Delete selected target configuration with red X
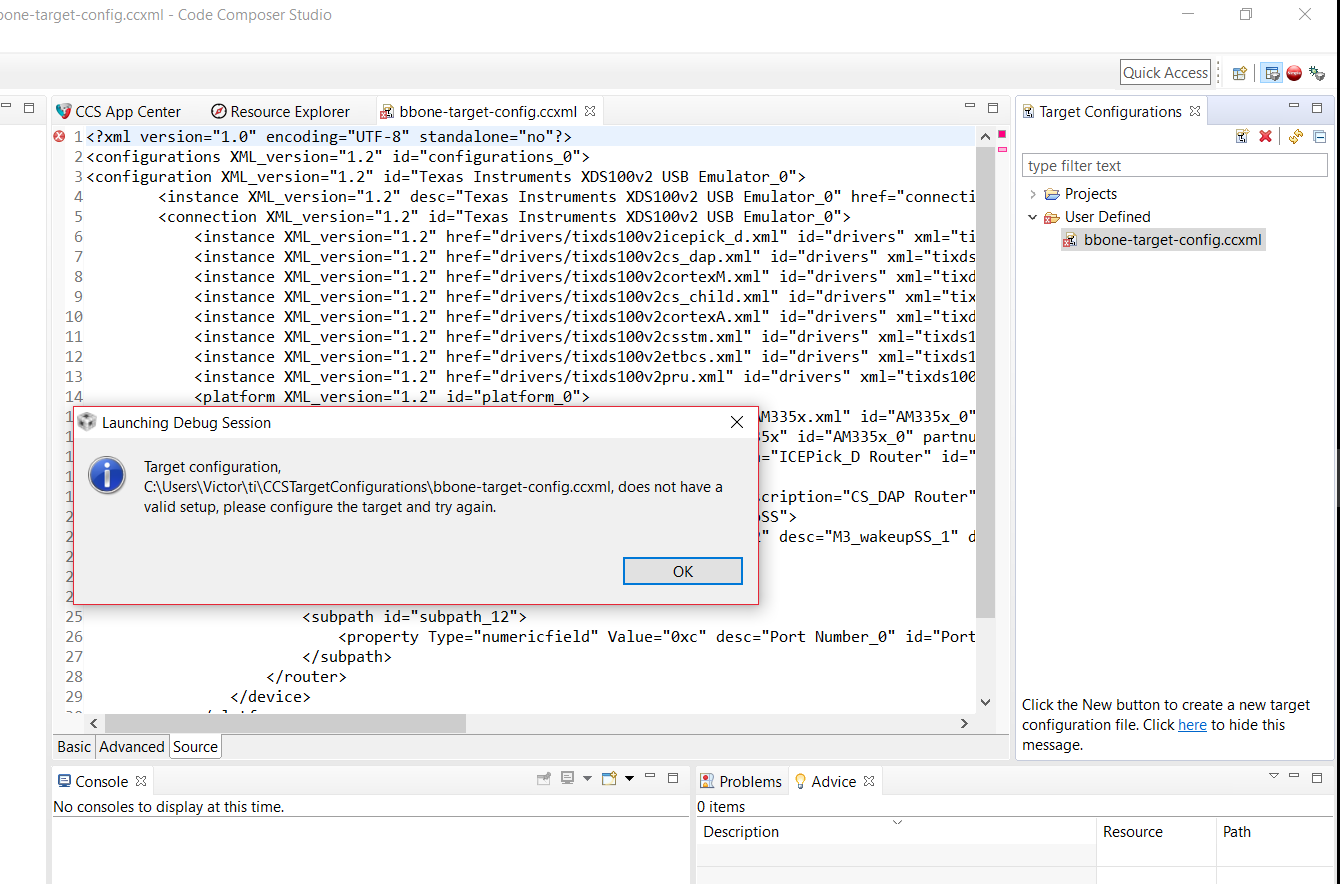The height and width of the screenshot is (884, 1340). [x=1265, y=136]
